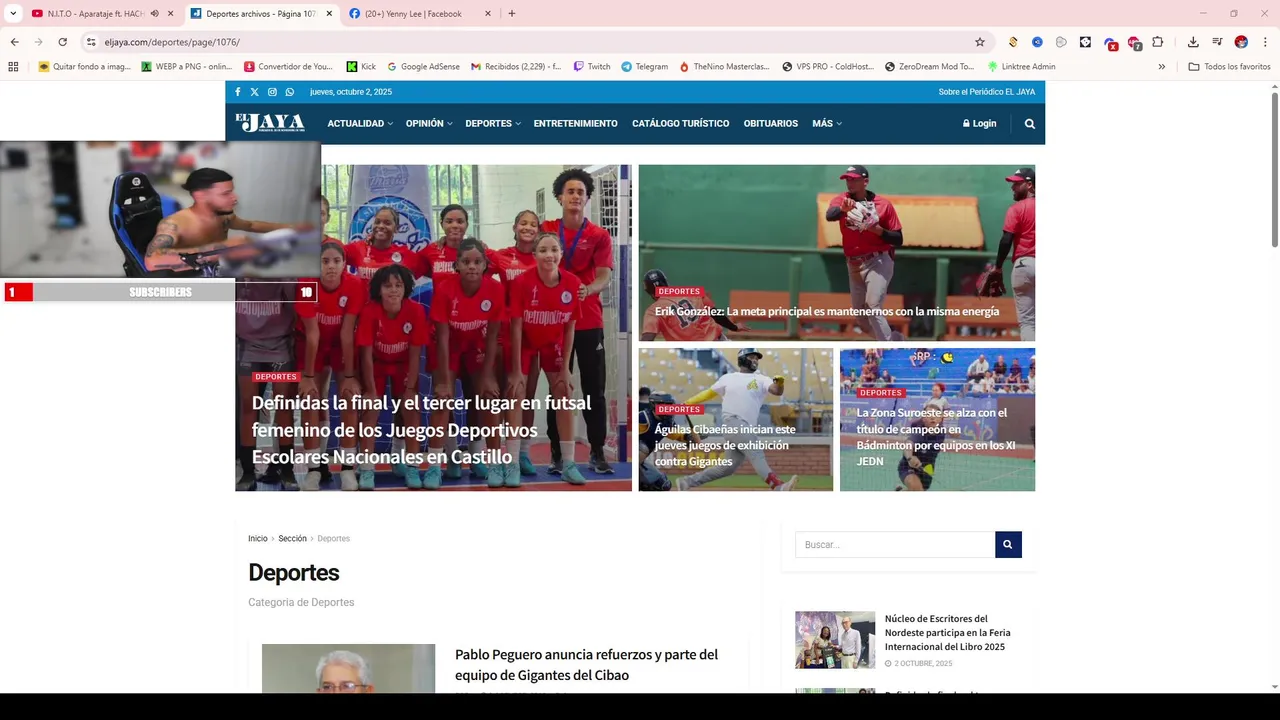Open the Linktree Admin bookmark
1280x720 pixels.
coord(1021,67)
